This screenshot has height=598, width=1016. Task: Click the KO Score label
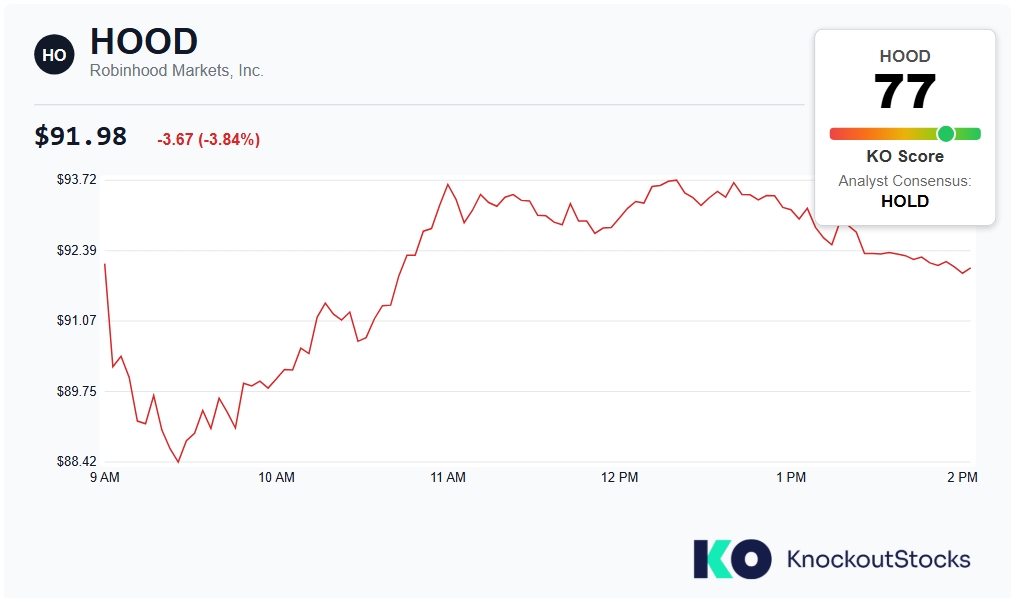tap(905, 156)
